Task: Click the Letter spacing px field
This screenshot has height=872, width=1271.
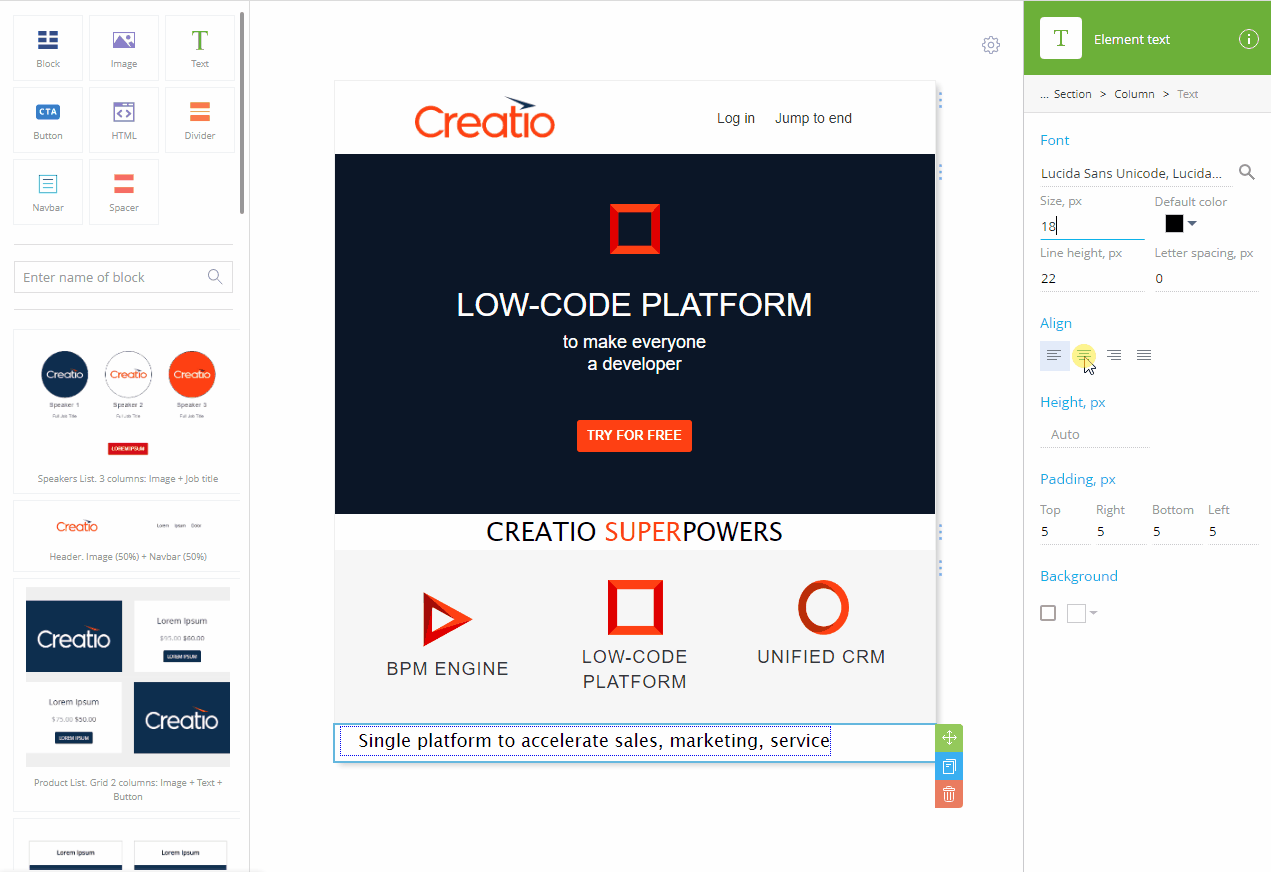Action: pos(1206,278)
